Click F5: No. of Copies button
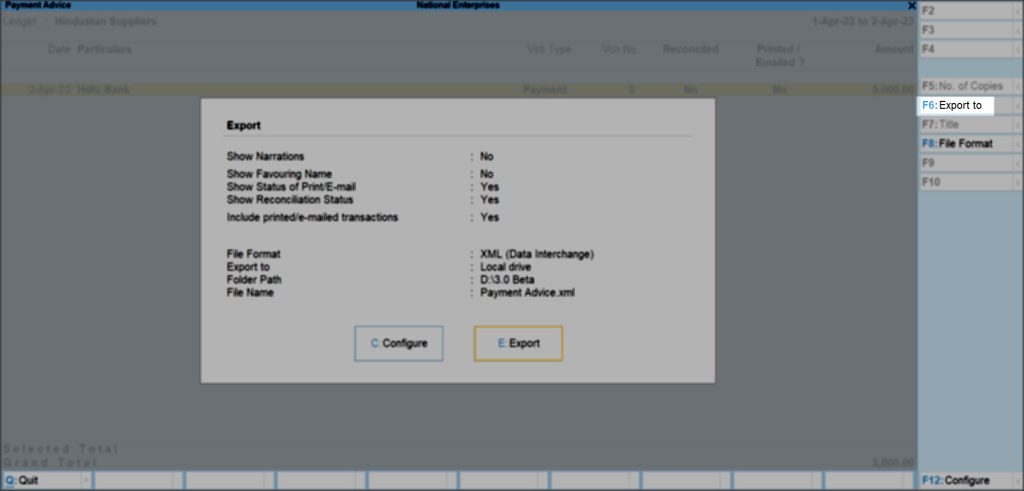The width and height of the screenshot is (1024, 491). pyautogui.click(x=970, y=86)
